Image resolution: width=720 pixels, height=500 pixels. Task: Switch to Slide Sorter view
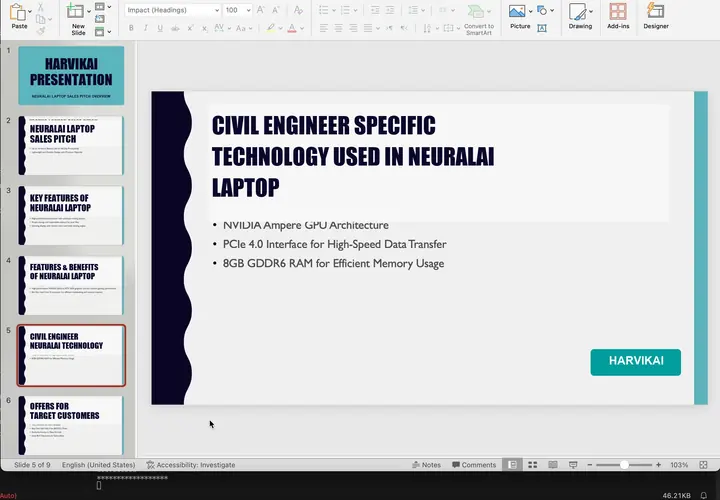(x=533, y=465)
